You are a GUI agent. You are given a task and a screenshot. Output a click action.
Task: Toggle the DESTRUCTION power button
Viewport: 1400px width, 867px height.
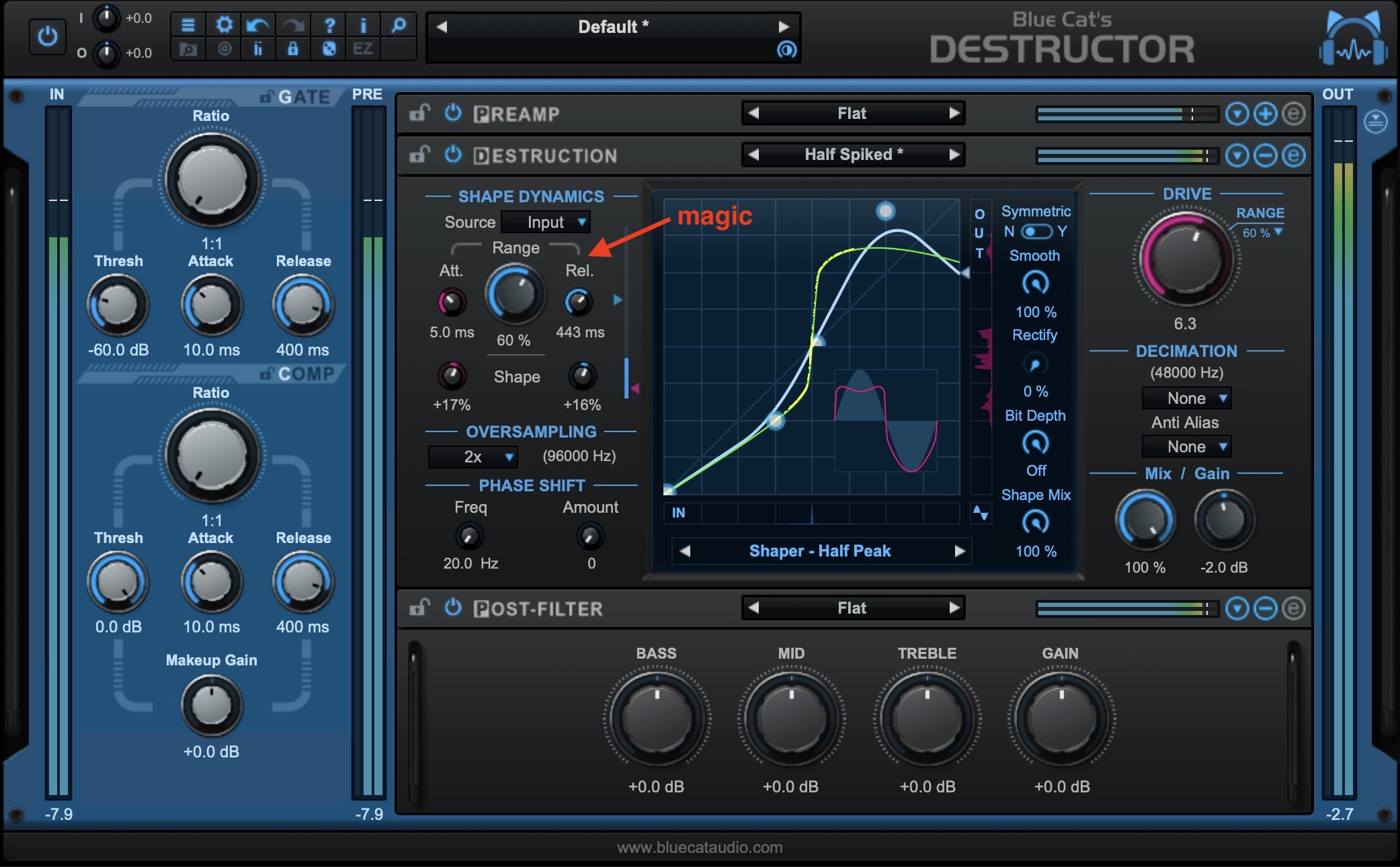pos(454,155)
